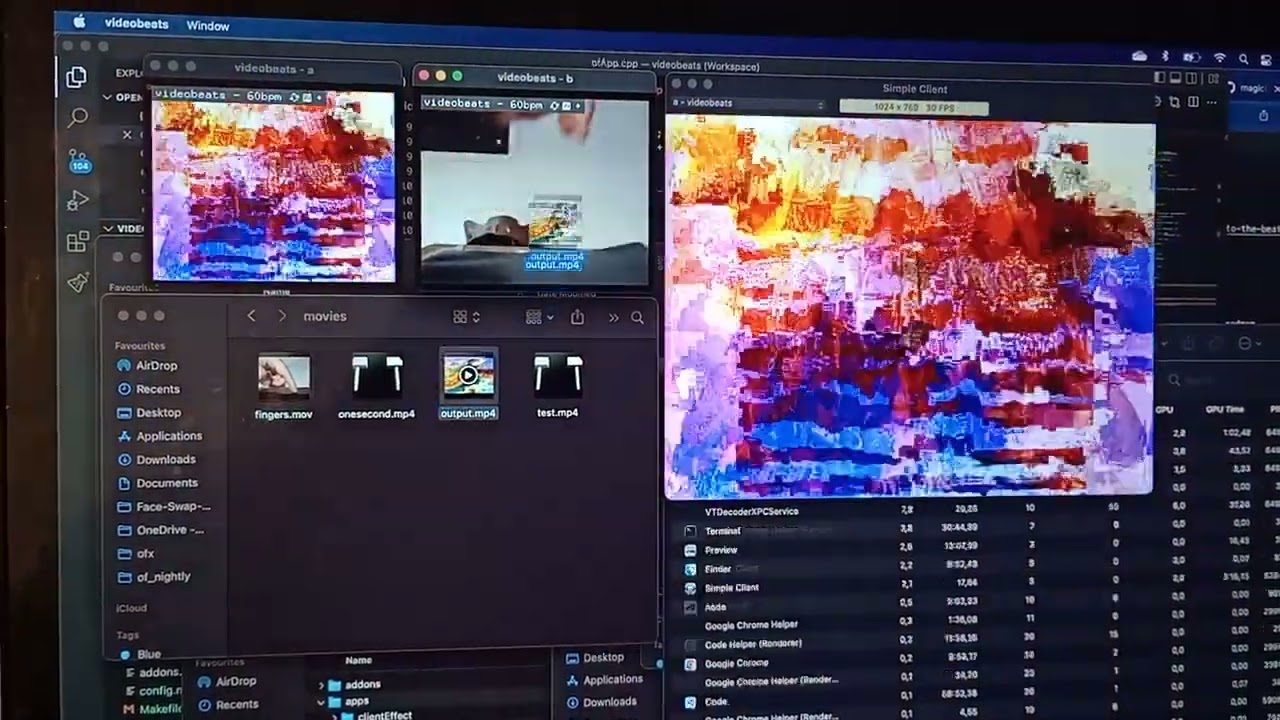The height and width of the screenshot is (720, 1280).
Task: Toggle VS Code primary sidebar layout icon
Action: point(1160,77)
